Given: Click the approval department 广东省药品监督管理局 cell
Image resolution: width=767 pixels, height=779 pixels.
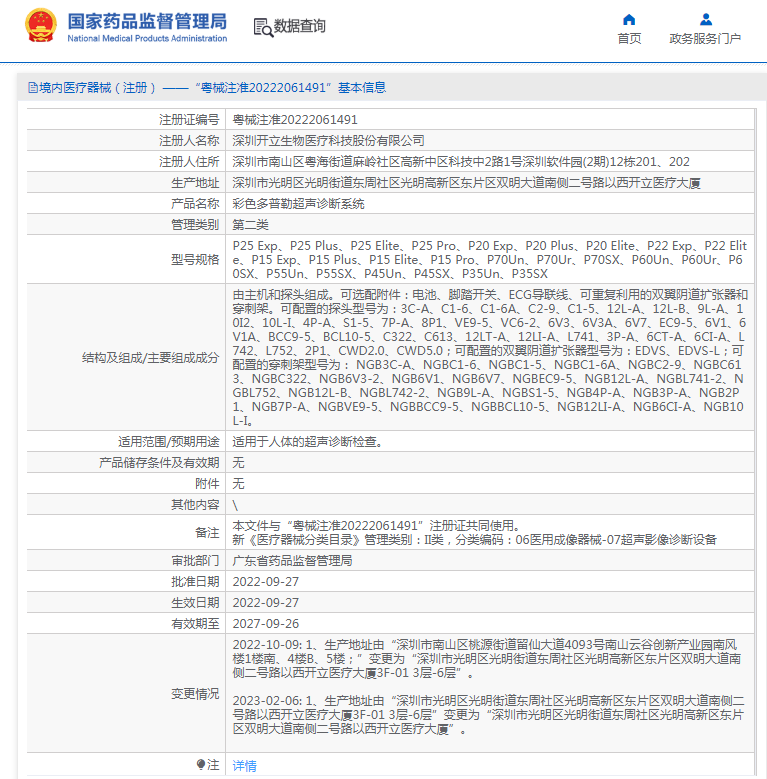Looking at the screenshot, I should (490, 560).
